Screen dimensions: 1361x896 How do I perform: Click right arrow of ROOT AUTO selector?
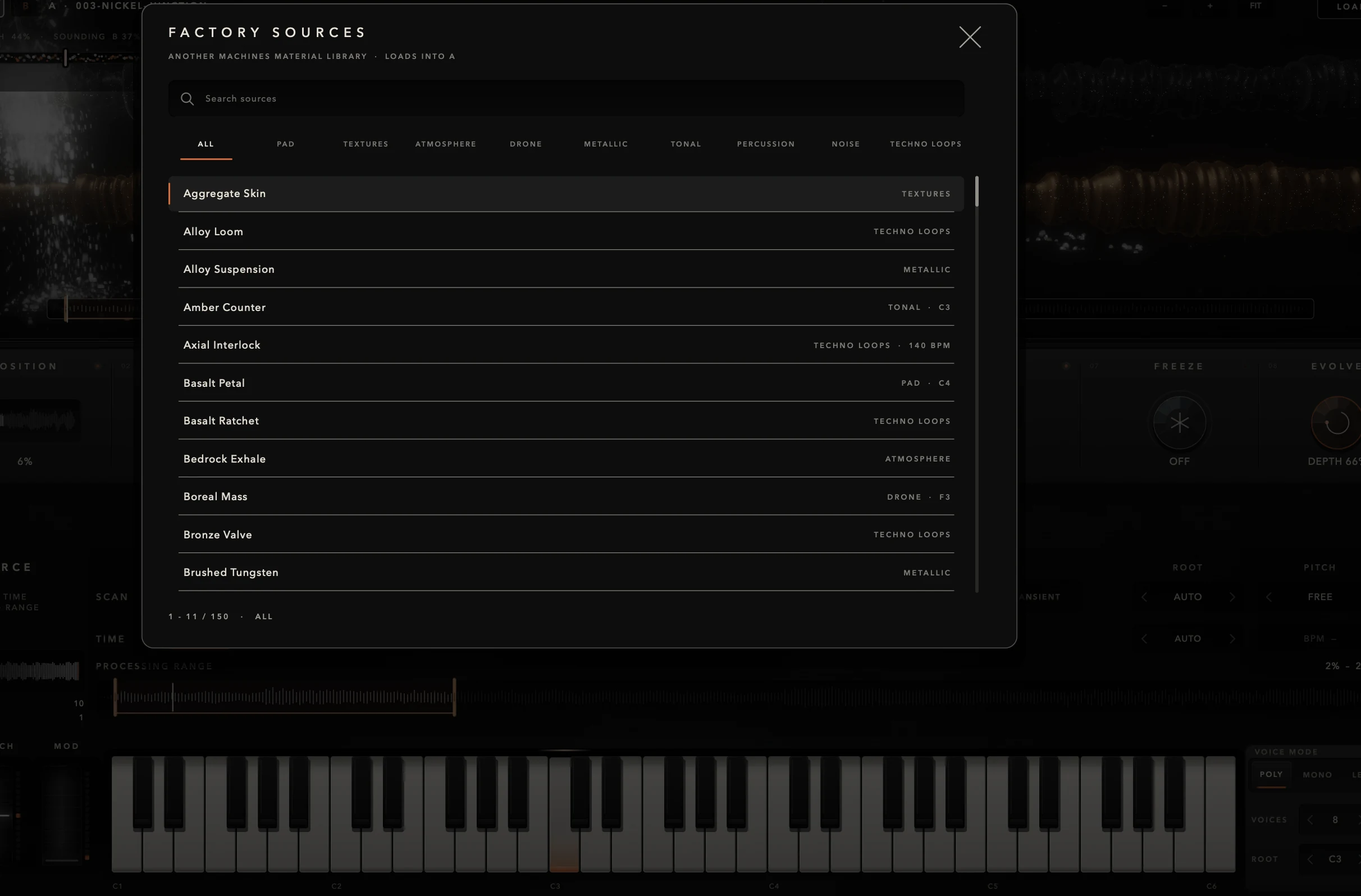point(1232,597)
